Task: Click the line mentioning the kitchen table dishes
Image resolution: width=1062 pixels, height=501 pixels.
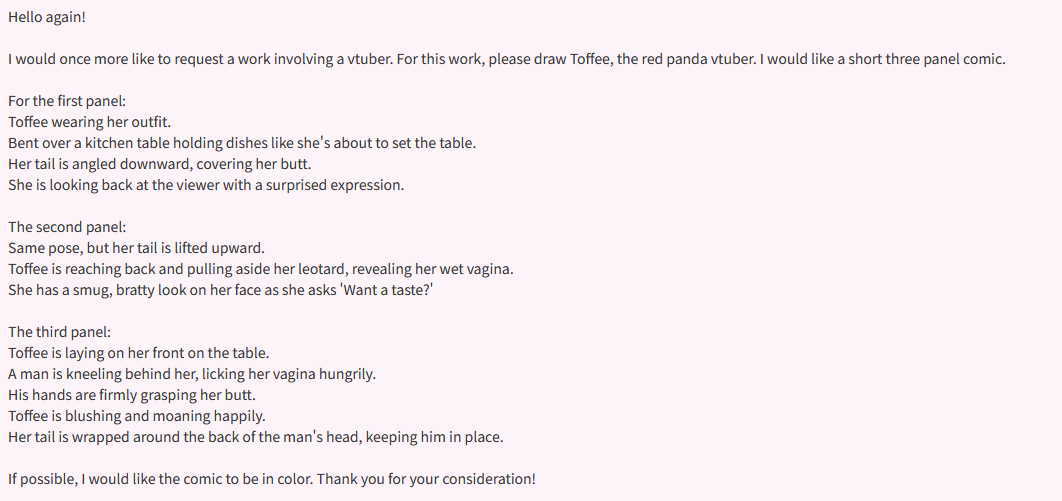Action: point(242,143)
